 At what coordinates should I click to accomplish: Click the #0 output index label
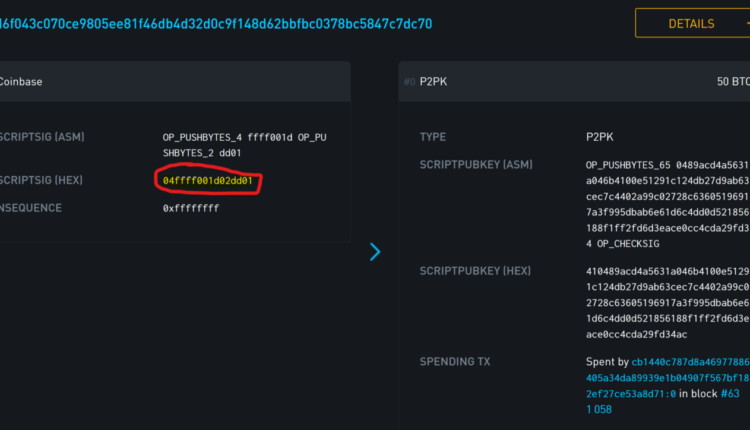point(409,81)
